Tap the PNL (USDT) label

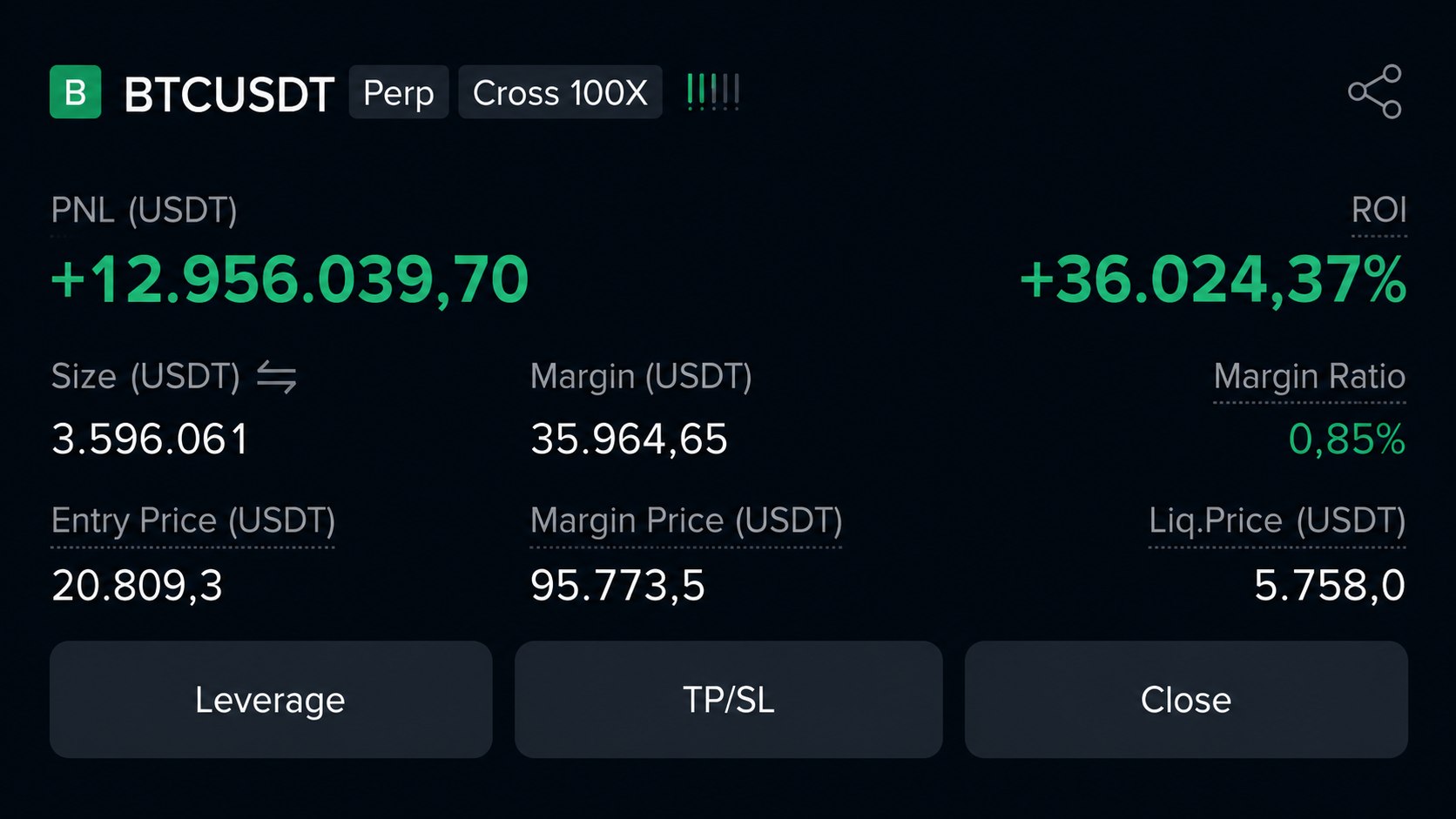tap(145, 211)
